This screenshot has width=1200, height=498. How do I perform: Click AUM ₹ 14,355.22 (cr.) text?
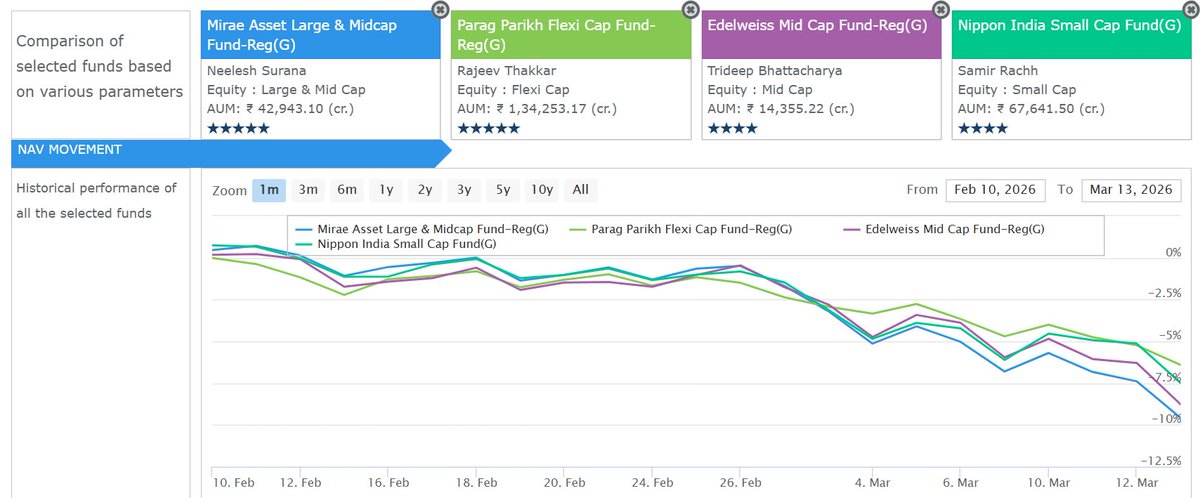[x=781, y=109]
